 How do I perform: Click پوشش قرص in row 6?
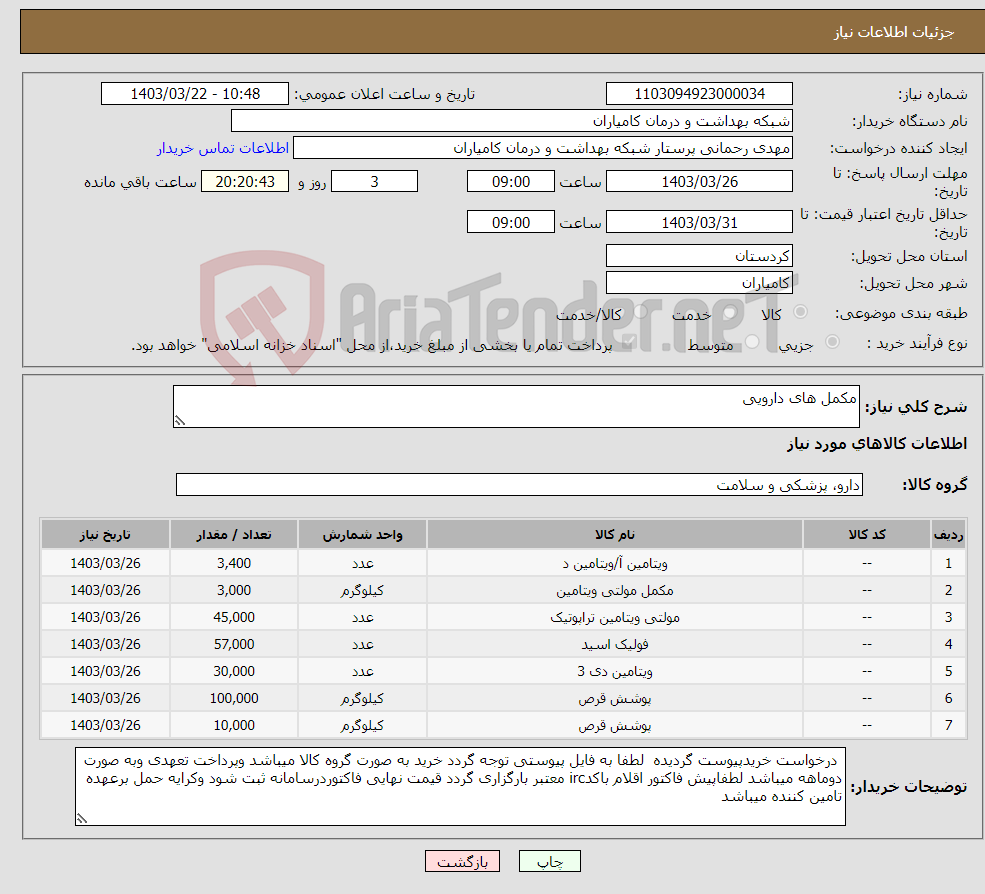pos(615,699)
